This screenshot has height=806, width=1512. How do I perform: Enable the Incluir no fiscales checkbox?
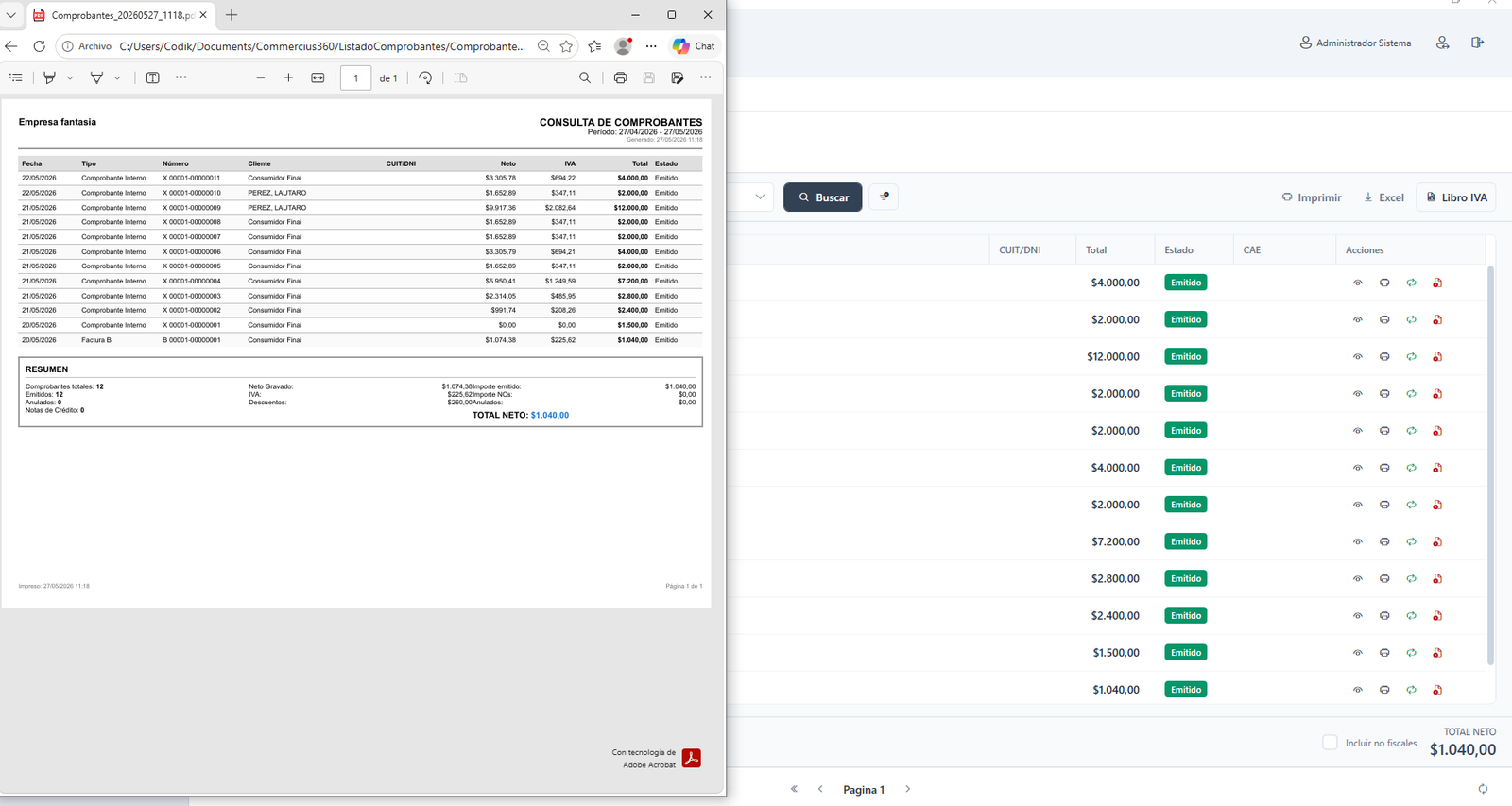point(1330,743)
